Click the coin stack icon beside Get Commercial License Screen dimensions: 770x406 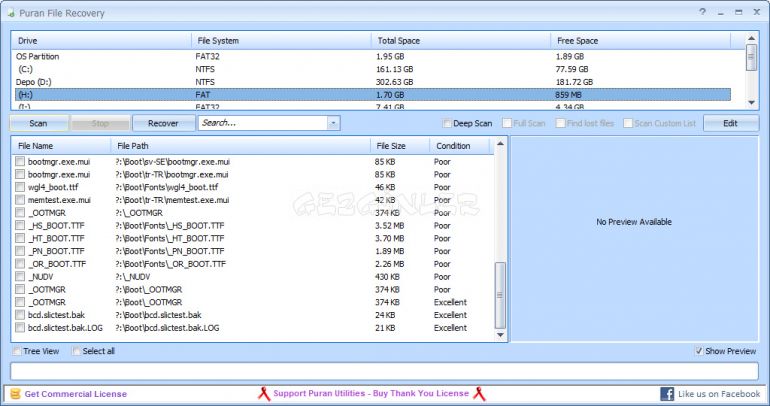(x=15, y=394)
